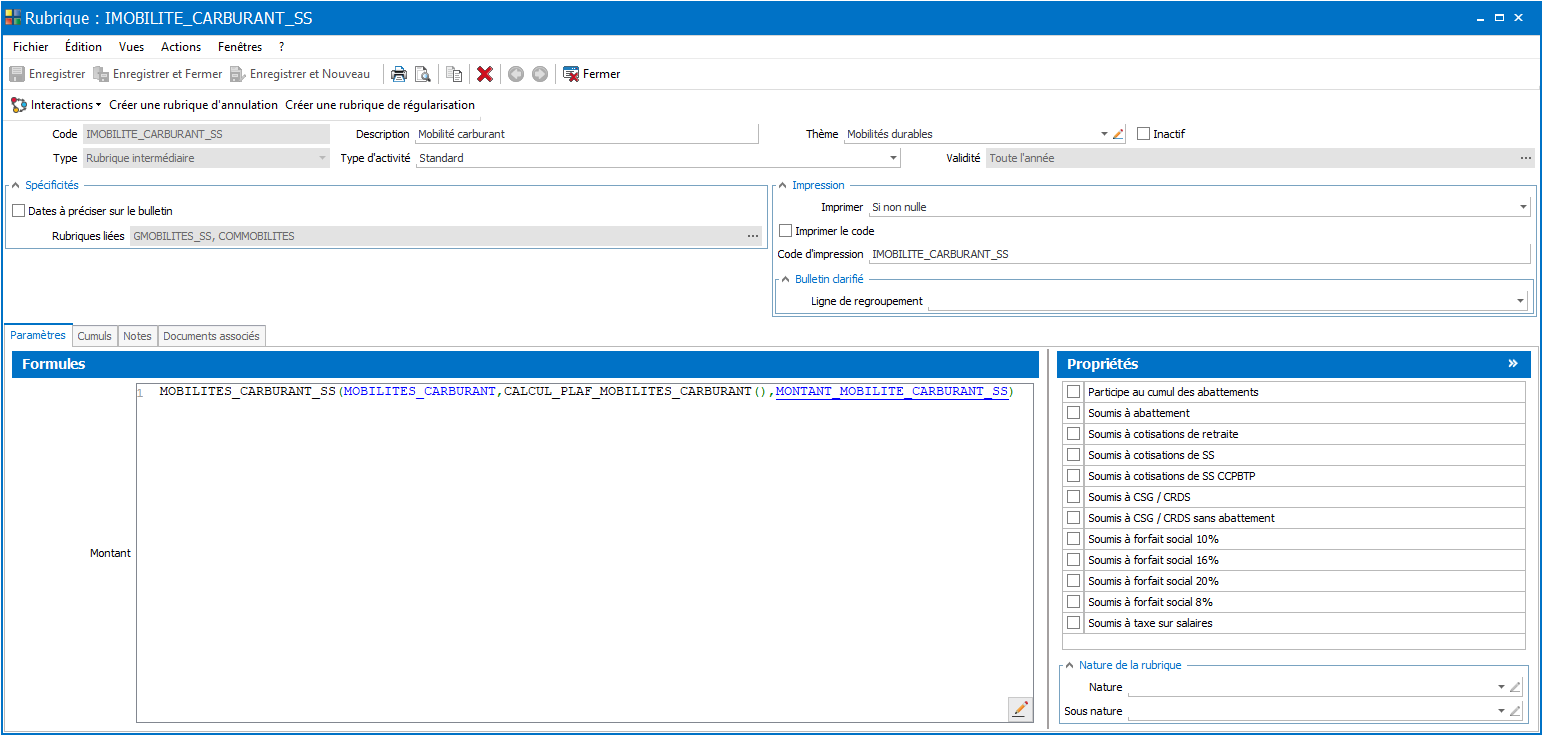
Task: Check Soumis à CSG / CRDS
Action: [x=1073, y=497]
